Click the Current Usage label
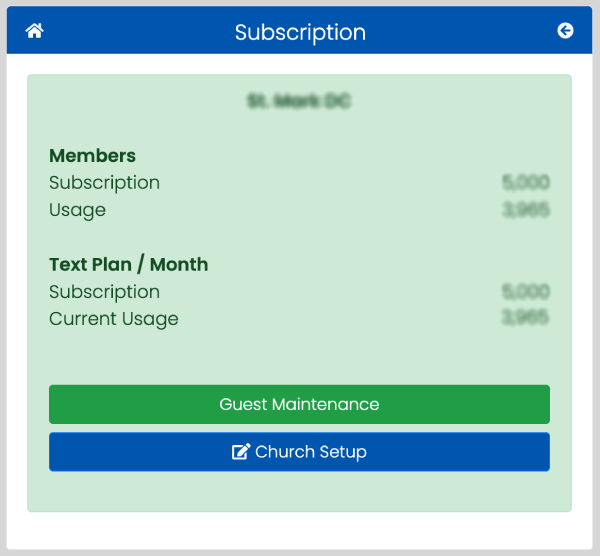The image size is (600, 556). (x=114, y=319)
